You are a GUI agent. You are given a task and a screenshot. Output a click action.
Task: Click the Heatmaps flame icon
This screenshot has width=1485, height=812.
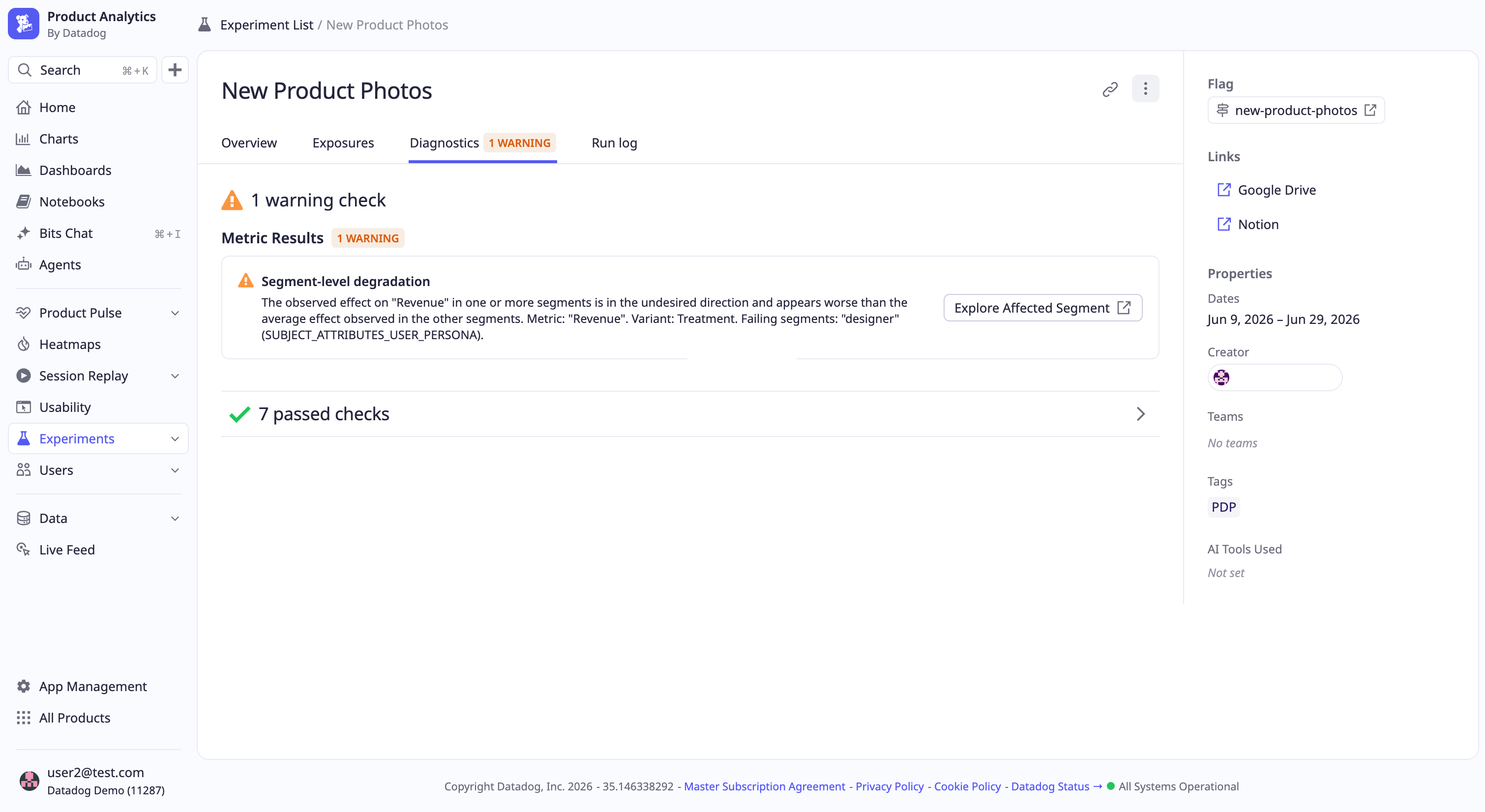pyautogui.click(x=24, y=344)
